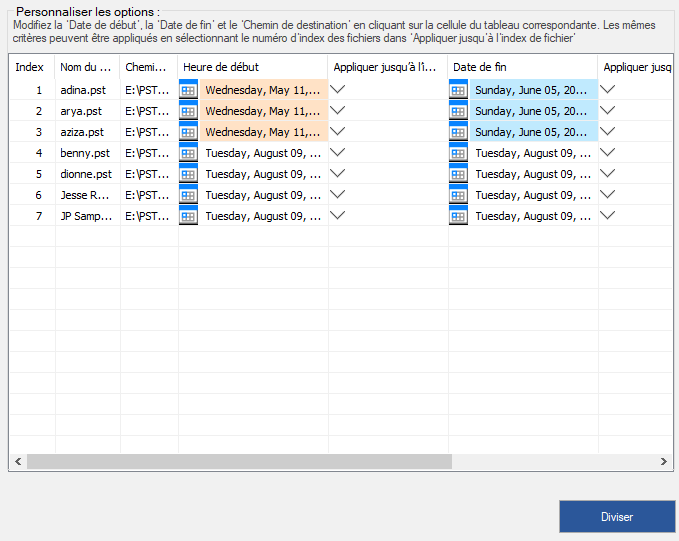Click end date calendar icon for dionne.pst
679x541 pixels.
[x=458, y=174]
